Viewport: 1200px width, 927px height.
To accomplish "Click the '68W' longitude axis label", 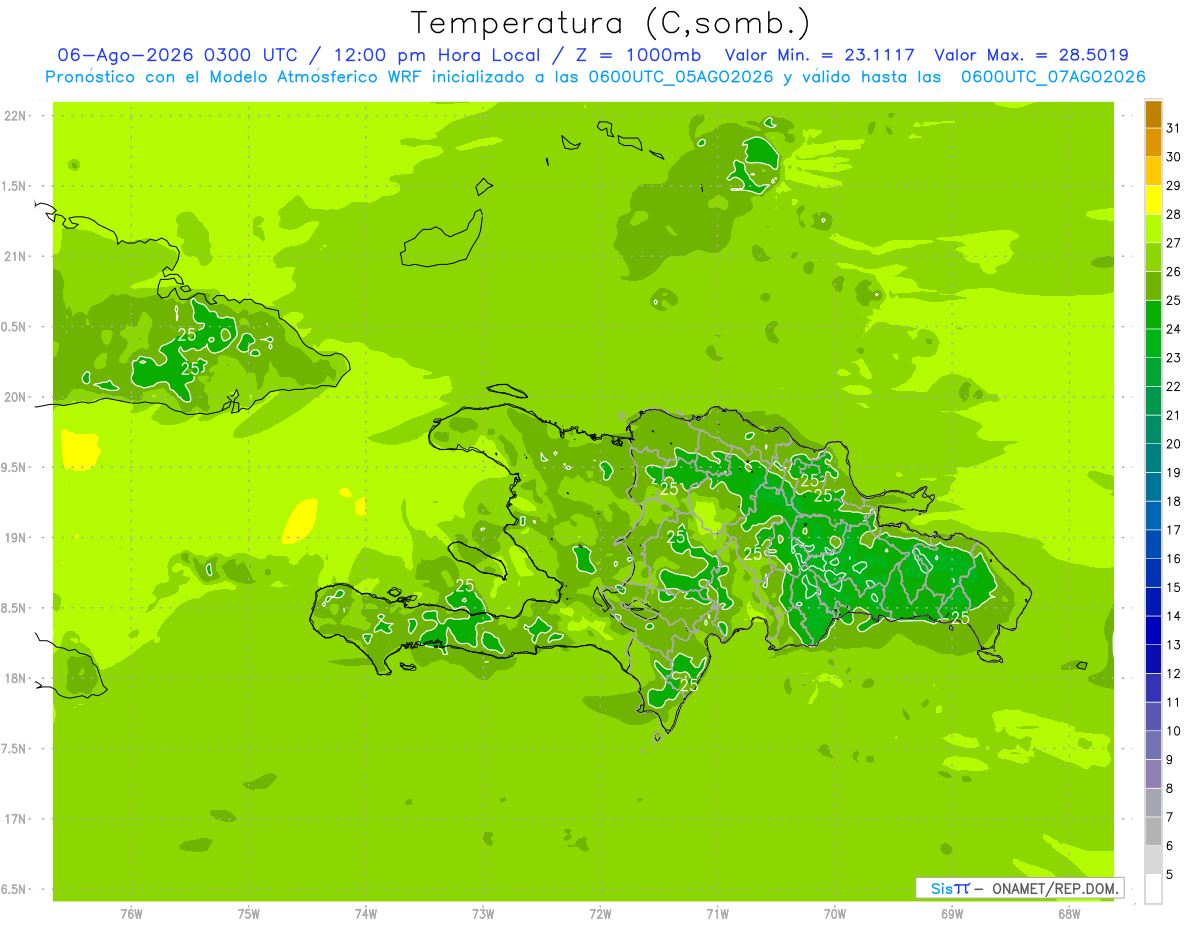I will coord(1069,914).
